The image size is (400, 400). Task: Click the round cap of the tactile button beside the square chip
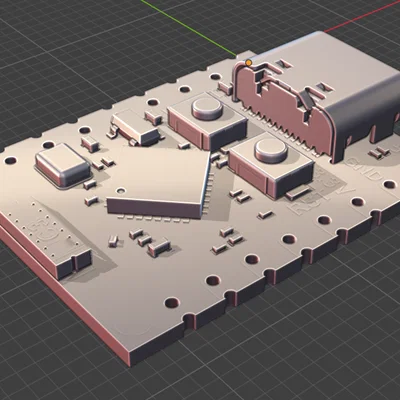point(207,109)
